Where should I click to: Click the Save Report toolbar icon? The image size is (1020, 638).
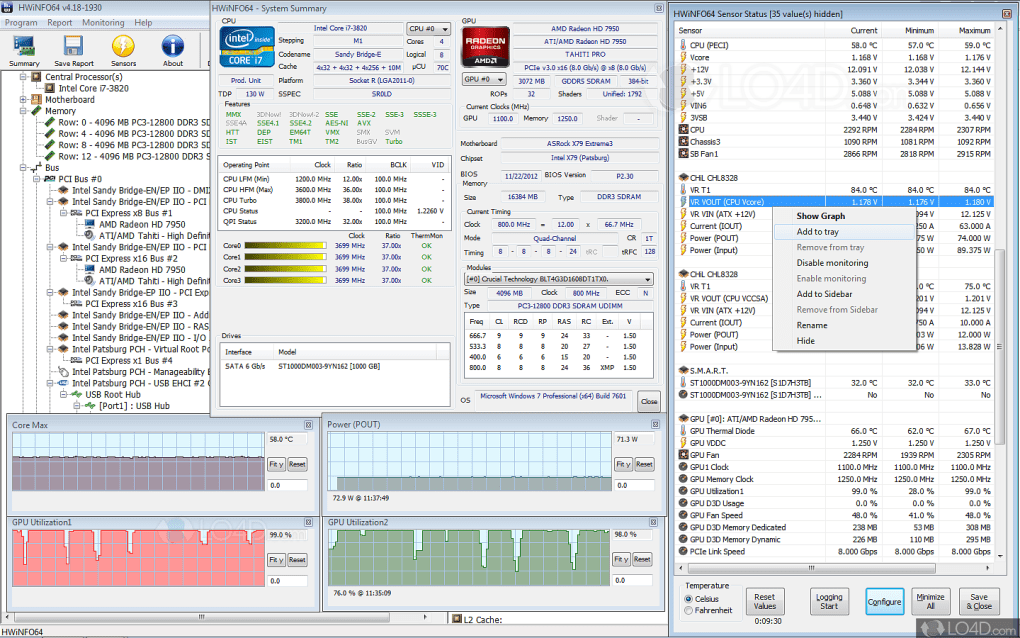coord(74,51)
